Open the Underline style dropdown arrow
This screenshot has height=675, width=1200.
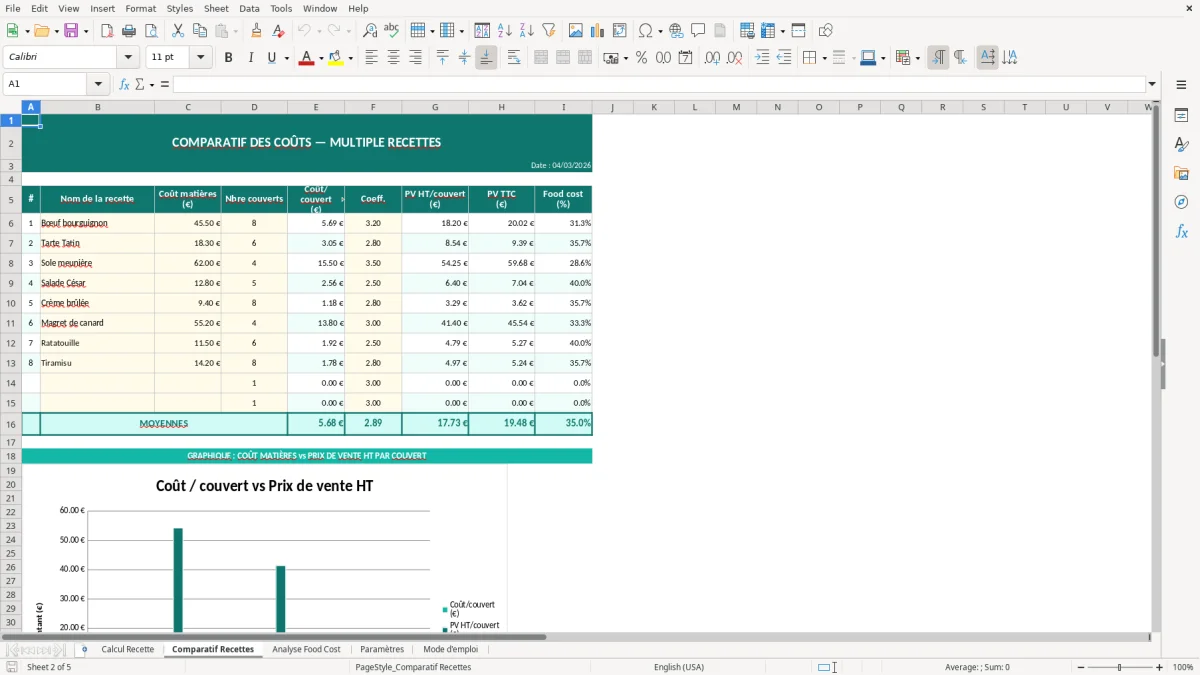pos(287,58)
